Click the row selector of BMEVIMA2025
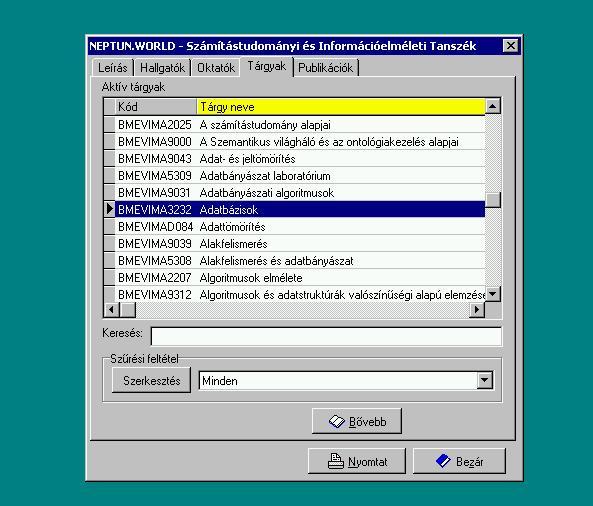 coord(110,124)
